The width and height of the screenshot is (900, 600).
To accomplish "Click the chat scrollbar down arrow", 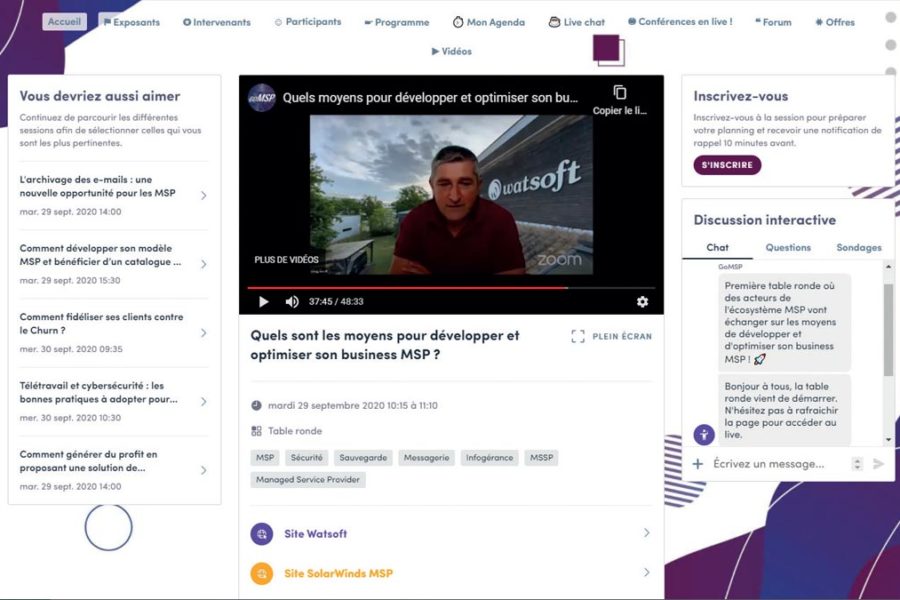I will point(889,440).
